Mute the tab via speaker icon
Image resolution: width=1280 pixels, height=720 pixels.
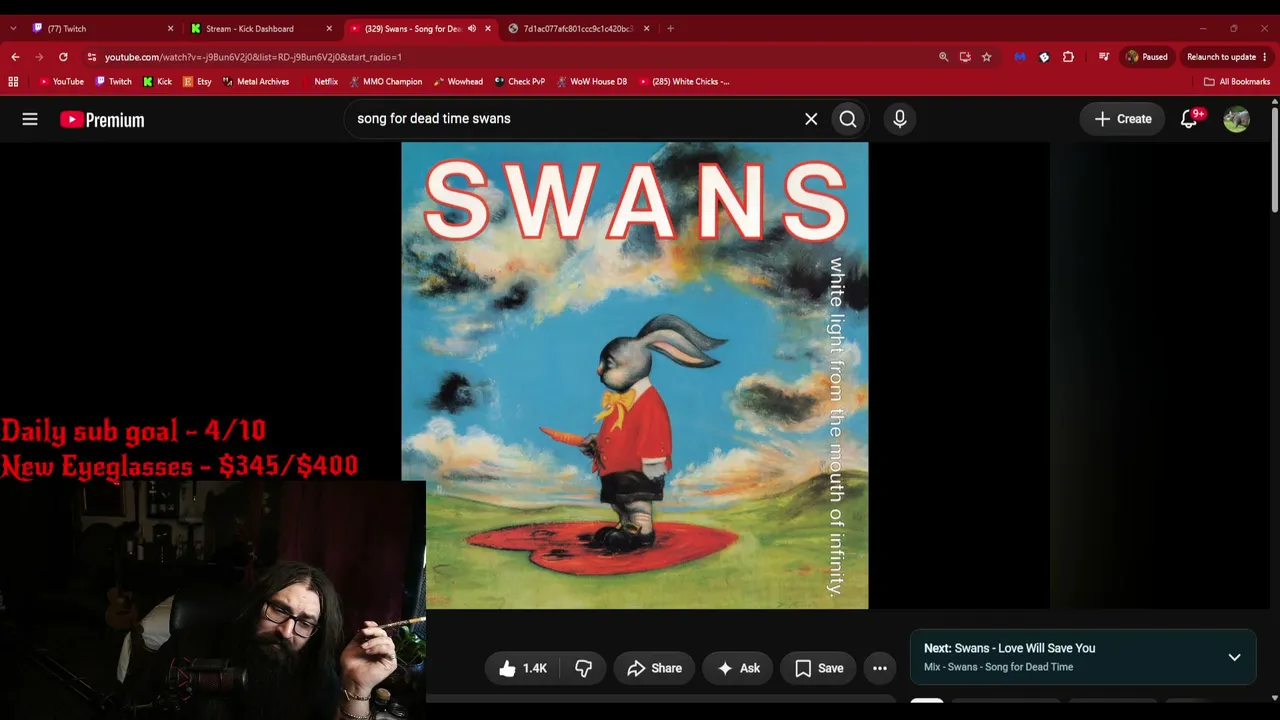(x=472, y=28)
